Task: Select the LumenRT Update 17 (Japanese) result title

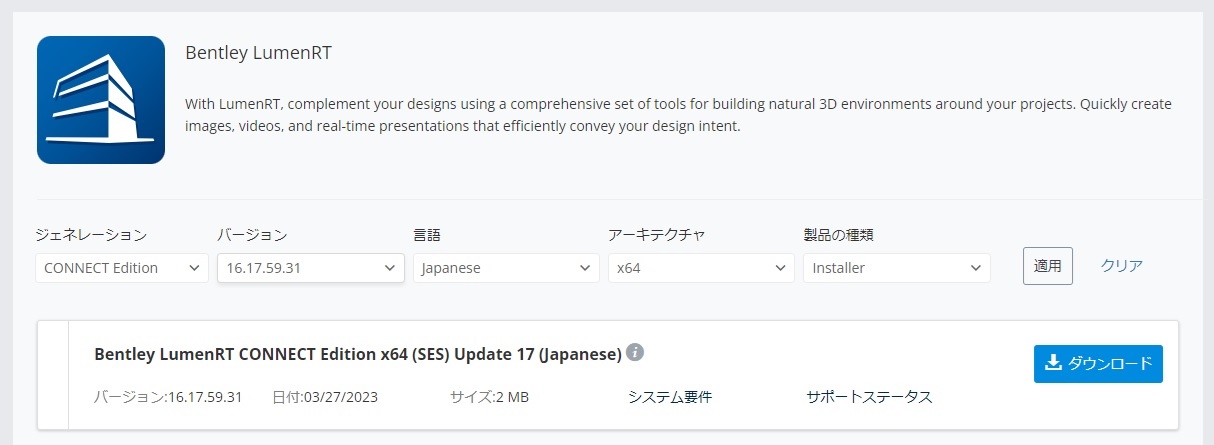Action: 357,354
